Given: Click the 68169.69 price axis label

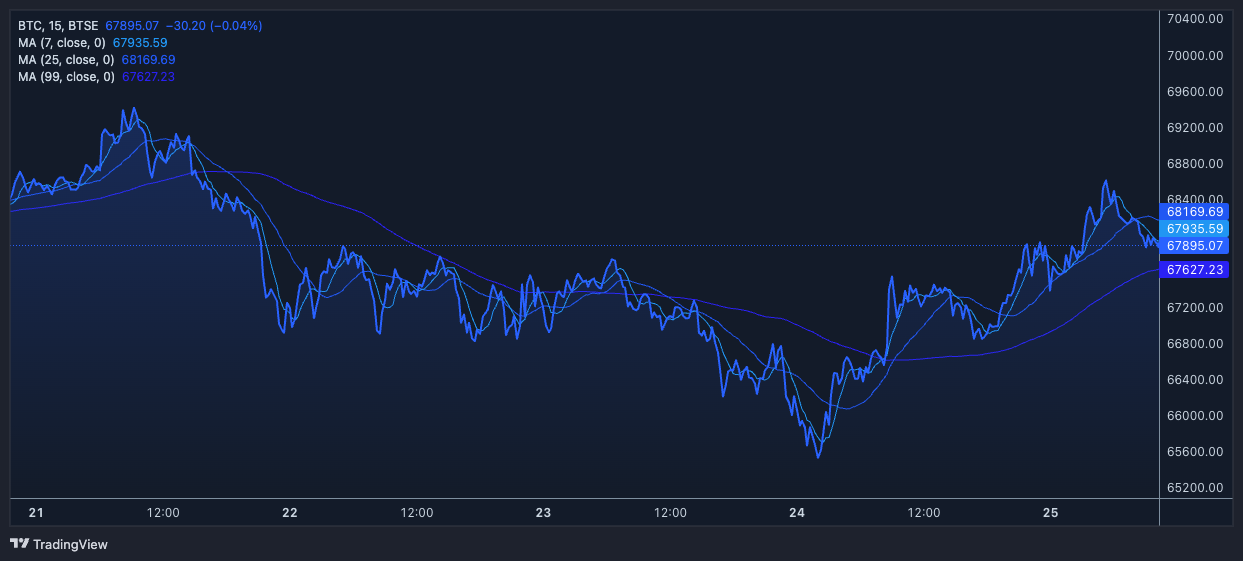Looking at the screenshot, I should (x=1195, y=212).
